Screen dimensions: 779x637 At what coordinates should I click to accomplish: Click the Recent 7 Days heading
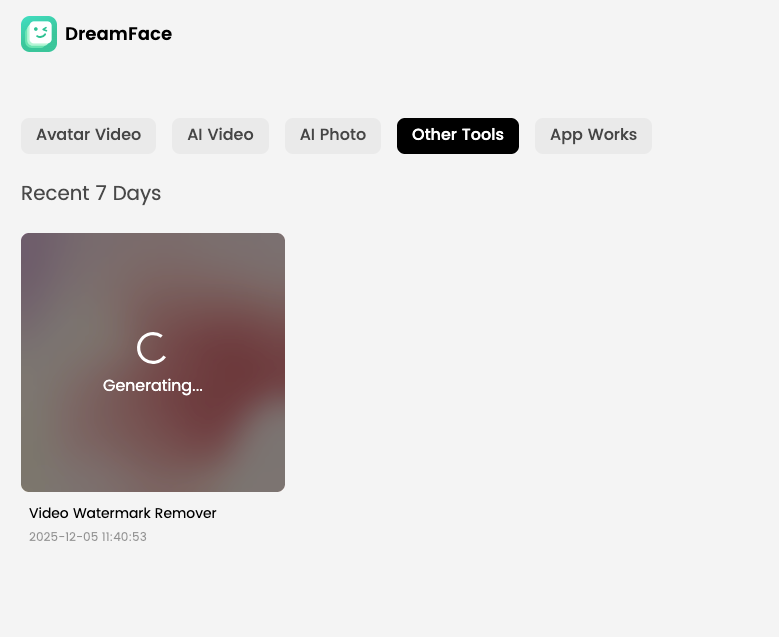click(x=91, y=193)
